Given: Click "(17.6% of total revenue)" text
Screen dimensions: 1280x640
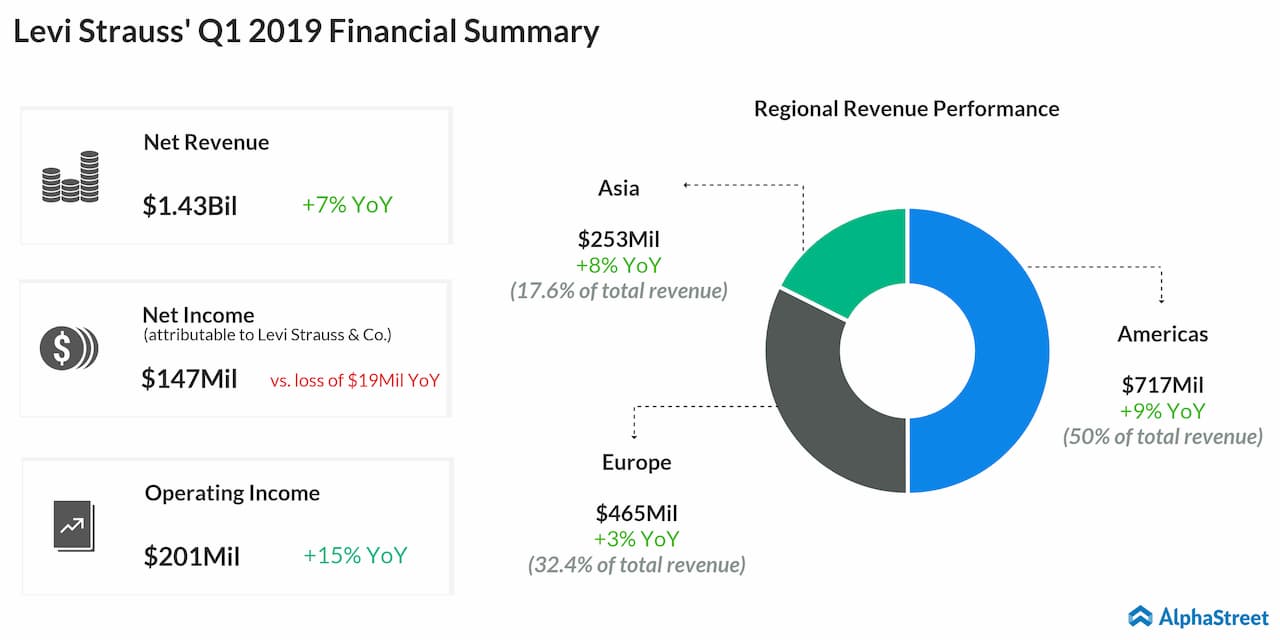Looking at the screenshot, I should [619, 291].
